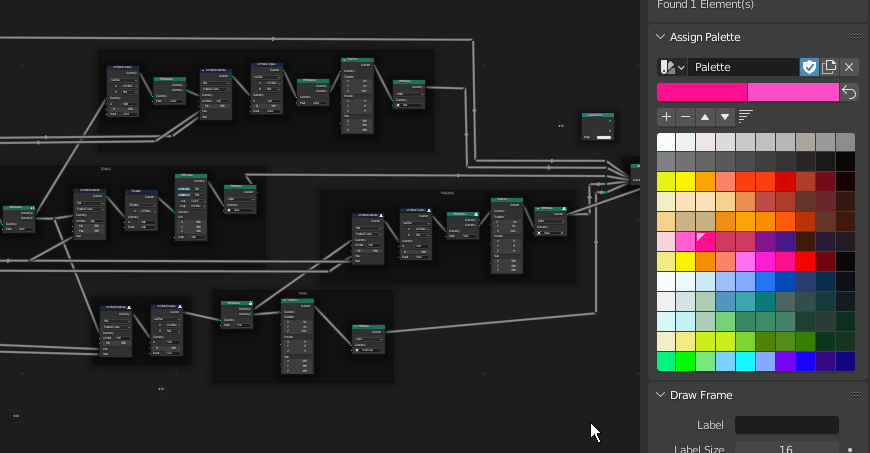Select the lone unframed node with white bar
Image resolution: width=870 pixels, height=453 pixels.
598,127
